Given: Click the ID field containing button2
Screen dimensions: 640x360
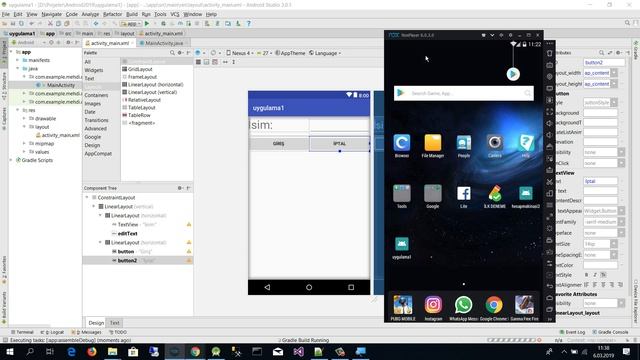Looking at the screenshot, I should (604, 63).
